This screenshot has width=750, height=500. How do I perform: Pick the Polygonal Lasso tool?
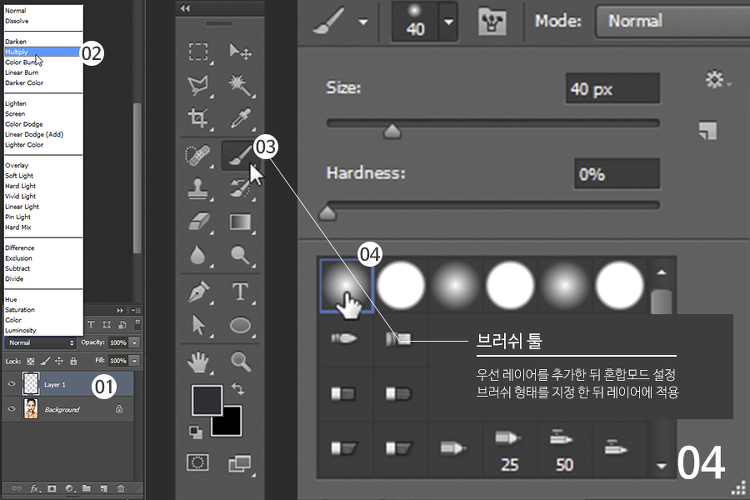coord(198,85)
